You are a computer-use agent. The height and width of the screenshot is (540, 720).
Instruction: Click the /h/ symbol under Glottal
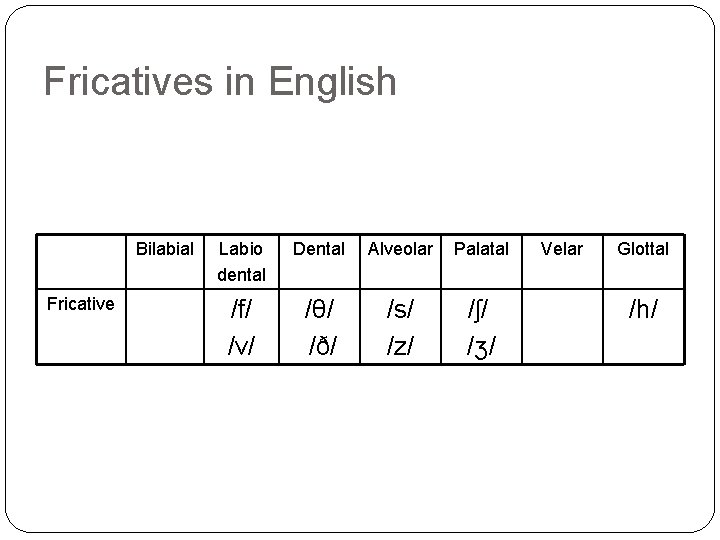point(643,309)
